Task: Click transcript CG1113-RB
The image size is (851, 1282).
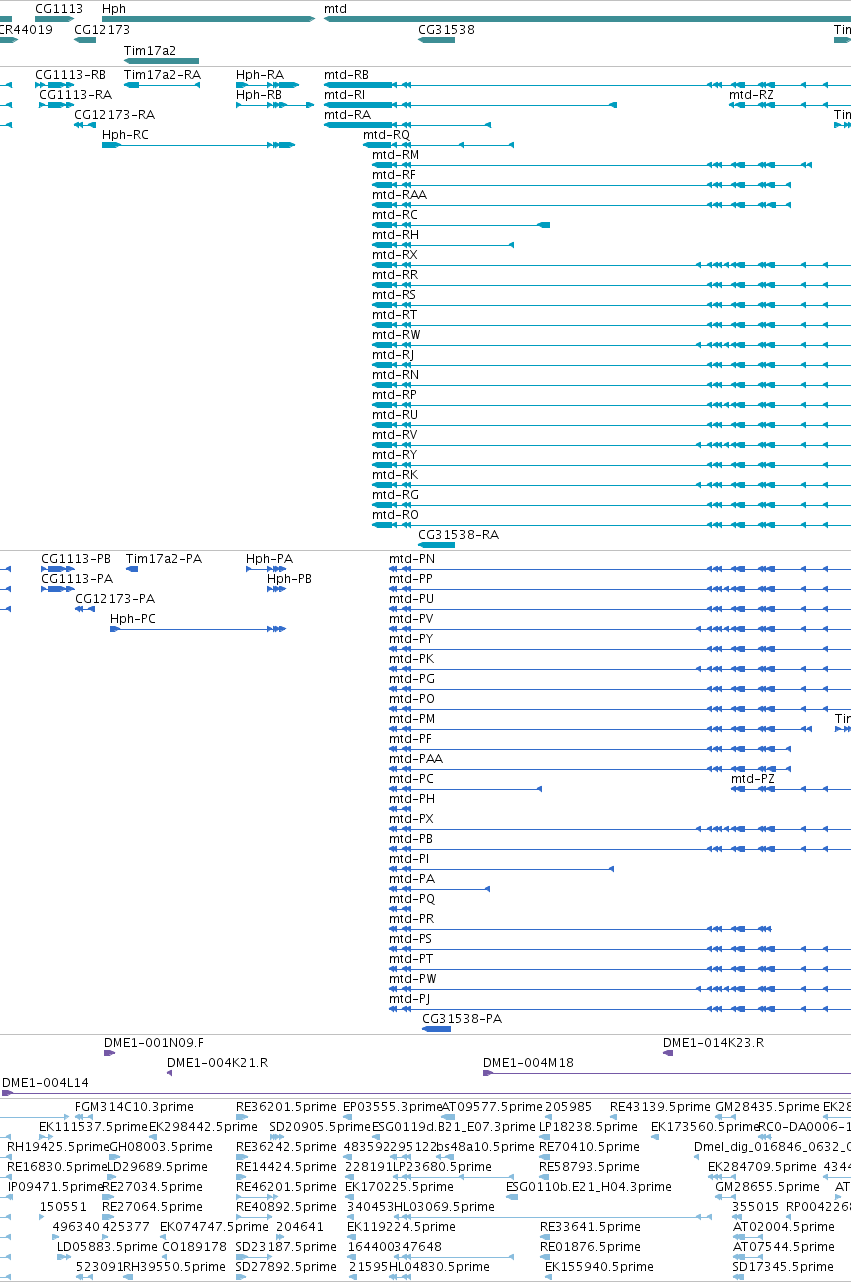Action: tap(70, 75)
